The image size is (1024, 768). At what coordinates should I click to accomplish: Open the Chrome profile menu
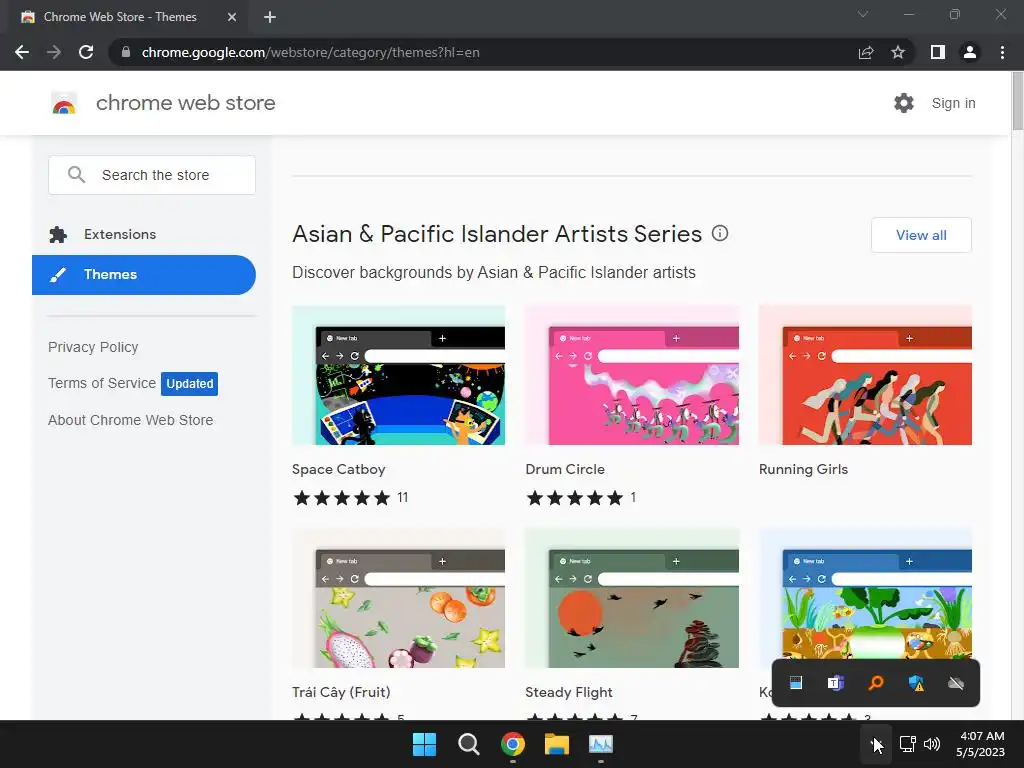pos(970,52)
